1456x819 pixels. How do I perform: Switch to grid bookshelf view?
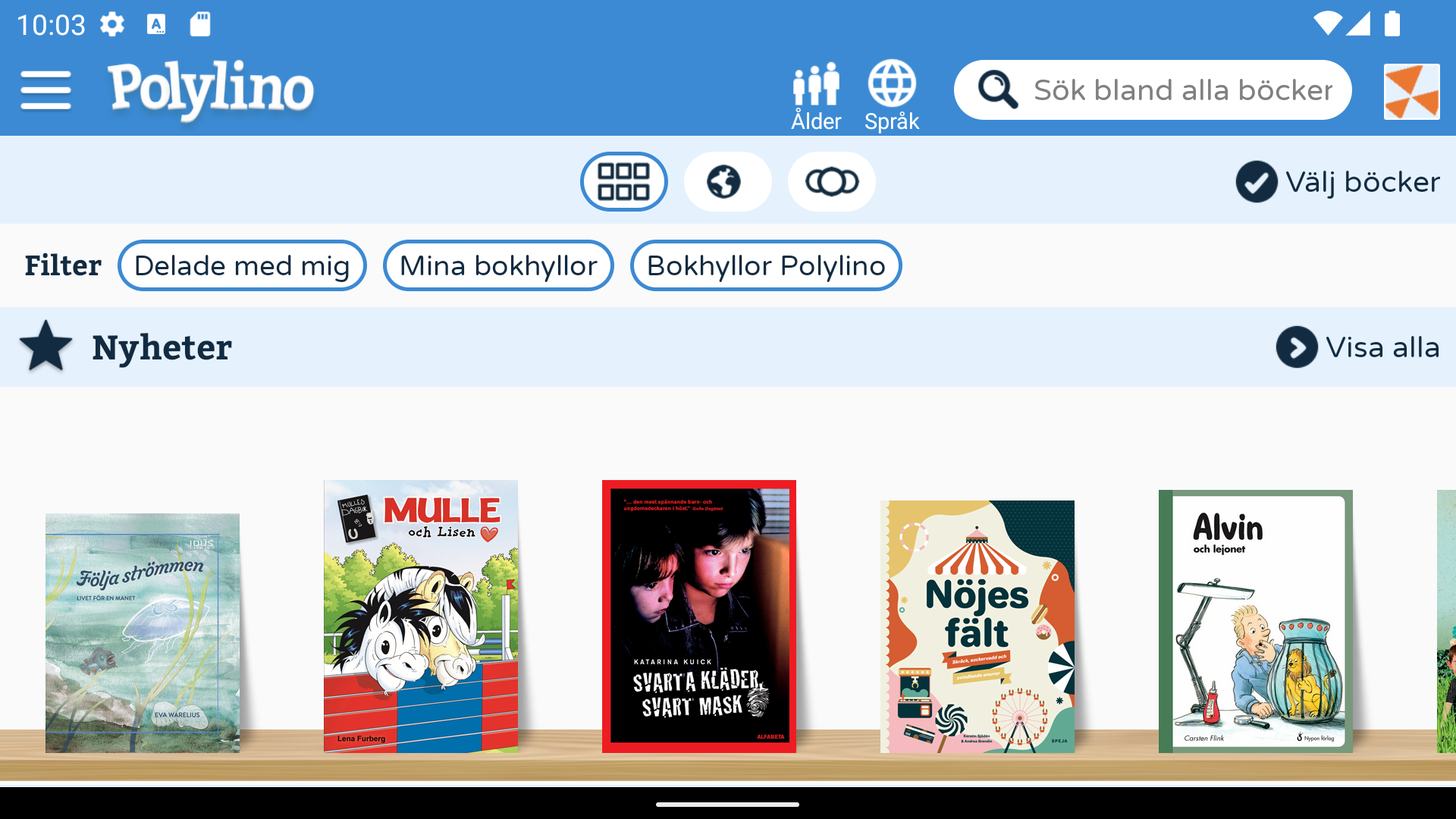click(623, 181)
